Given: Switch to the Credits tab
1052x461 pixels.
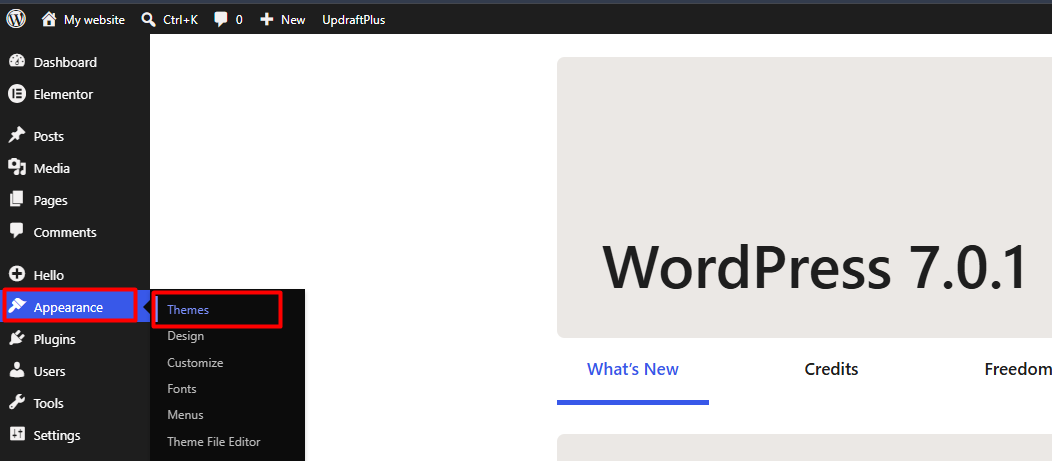Looking at the screenshot, I should click(x=831, y=369).
